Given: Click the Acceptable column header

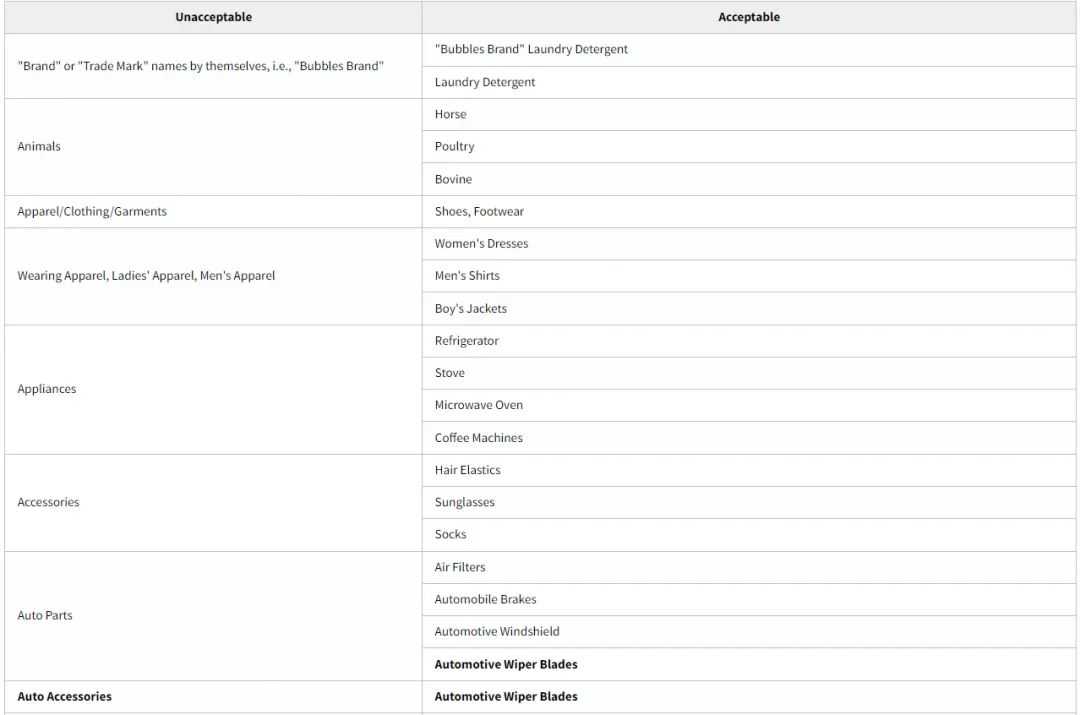Looking at the screenshot, I should click(749, 17).
